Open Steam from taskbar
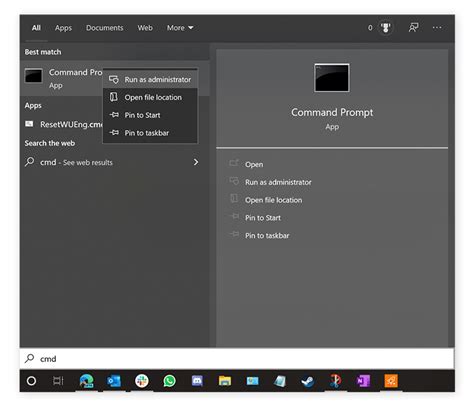The height and width of the screenshot is (410, 474). 307,381
